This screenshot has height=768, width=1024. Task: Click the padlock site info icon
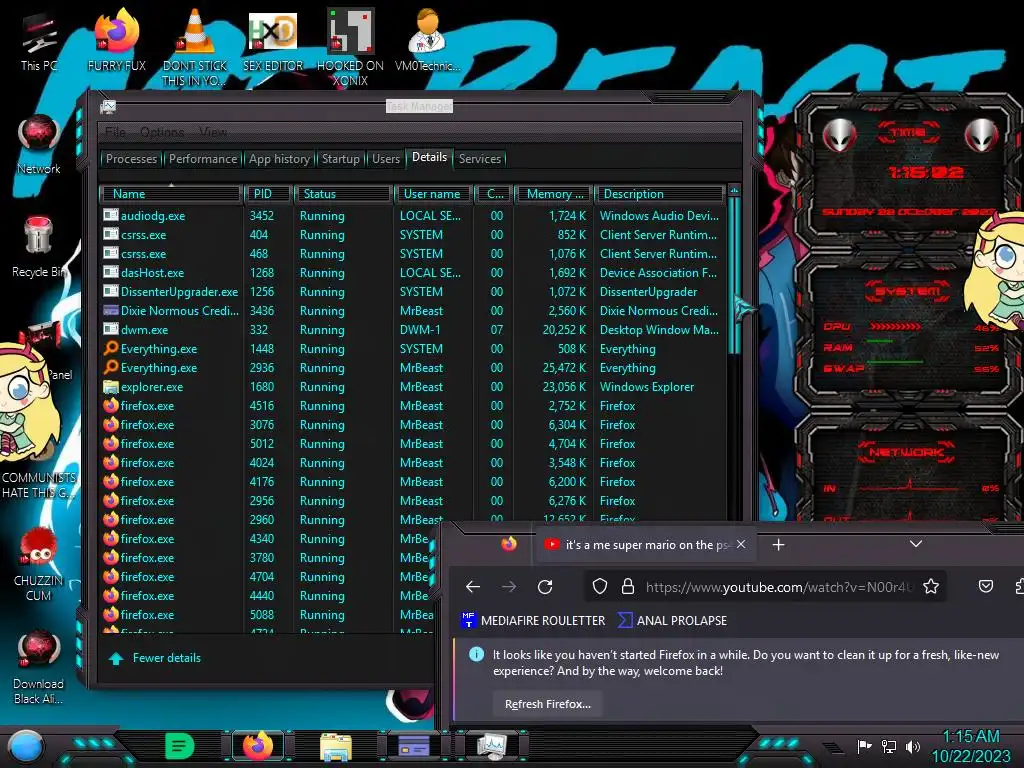coord(628,586)
